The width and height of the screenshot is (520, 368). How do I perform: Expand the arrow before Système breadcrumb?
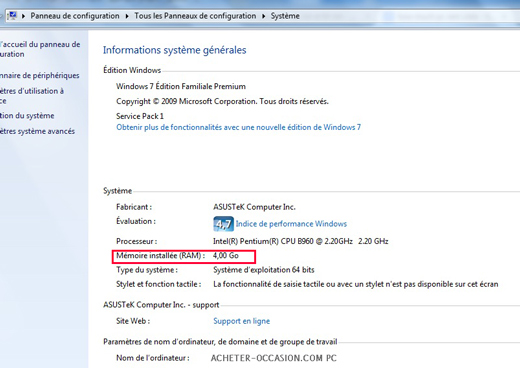264,16
